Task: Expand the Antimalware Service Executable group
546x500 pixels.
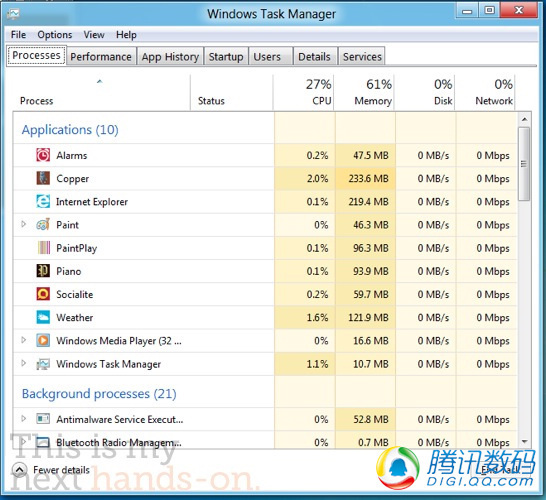Action: click(24, 419)
